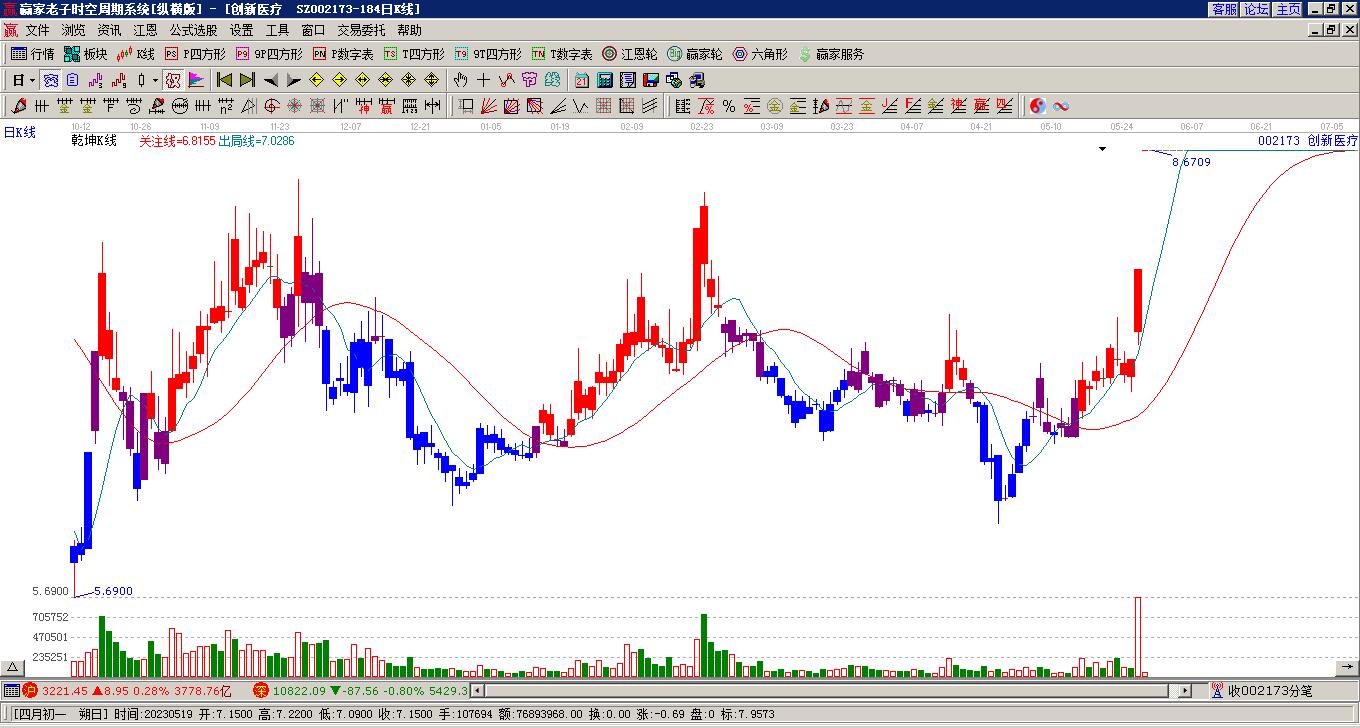The height and width of the screenshot is (728, 1360).
Task: Open the 公式选股 menu
Action: coord(193,30)
